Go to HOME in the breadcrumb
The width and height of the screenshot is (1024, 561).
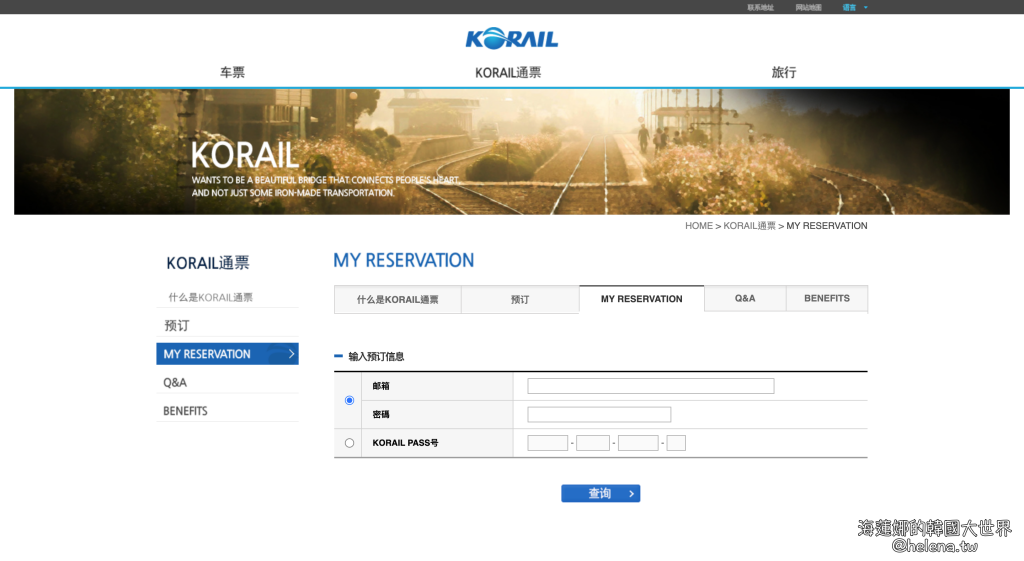point(698,226)
